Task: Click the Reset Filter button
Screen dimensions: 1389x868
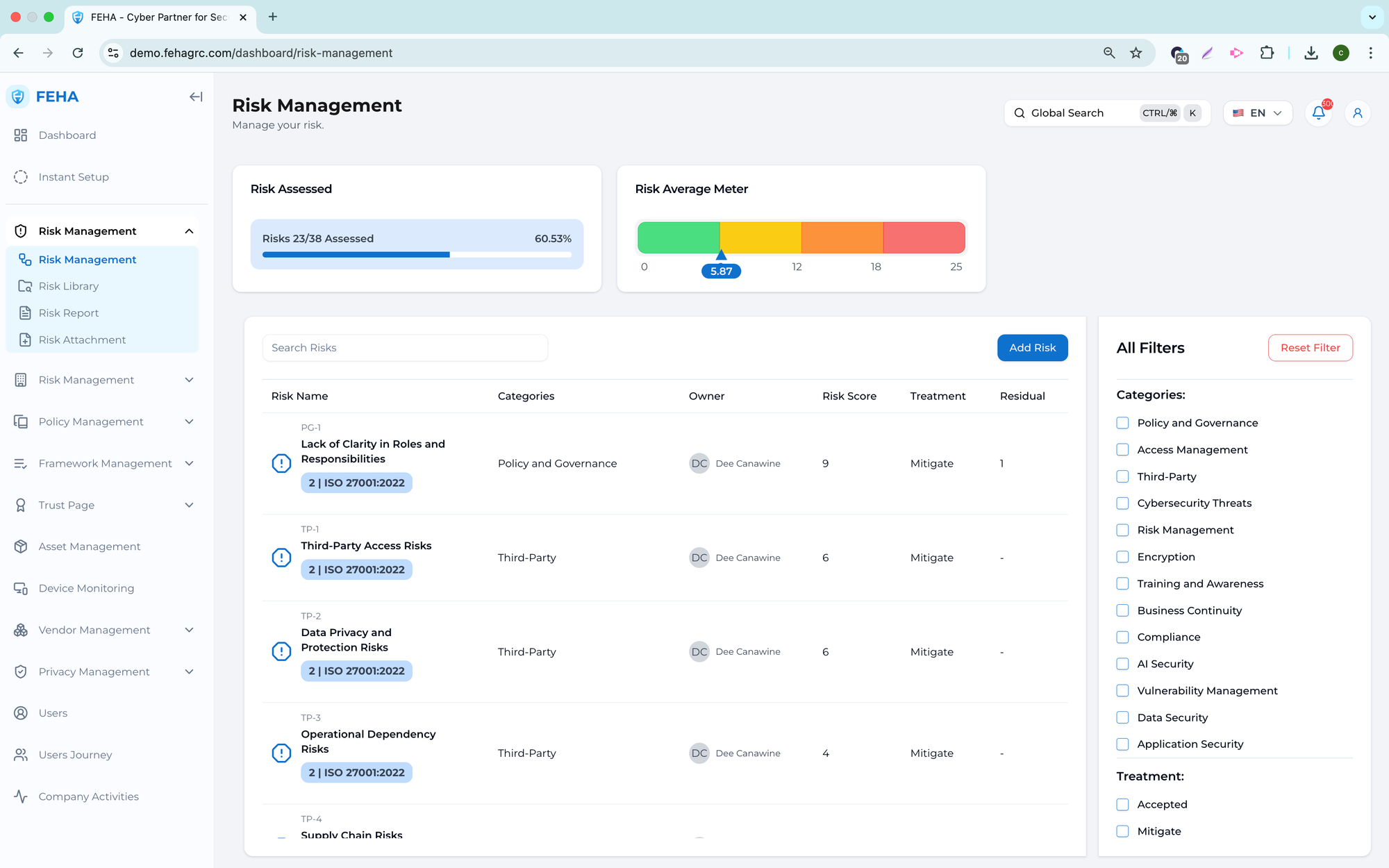Action: tap(1310, 348)
